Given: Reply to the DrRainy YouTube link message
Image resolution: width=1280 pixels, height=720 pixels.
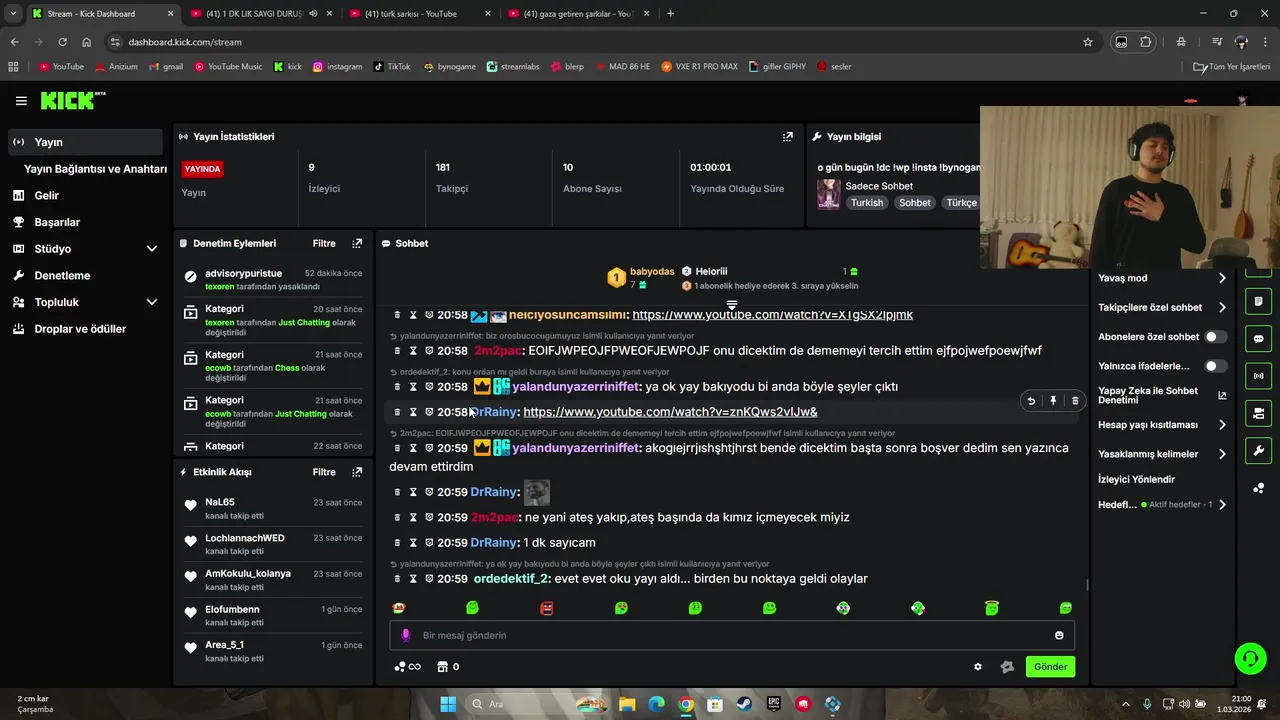Looking at the screenshot, I should [1031, 401].
